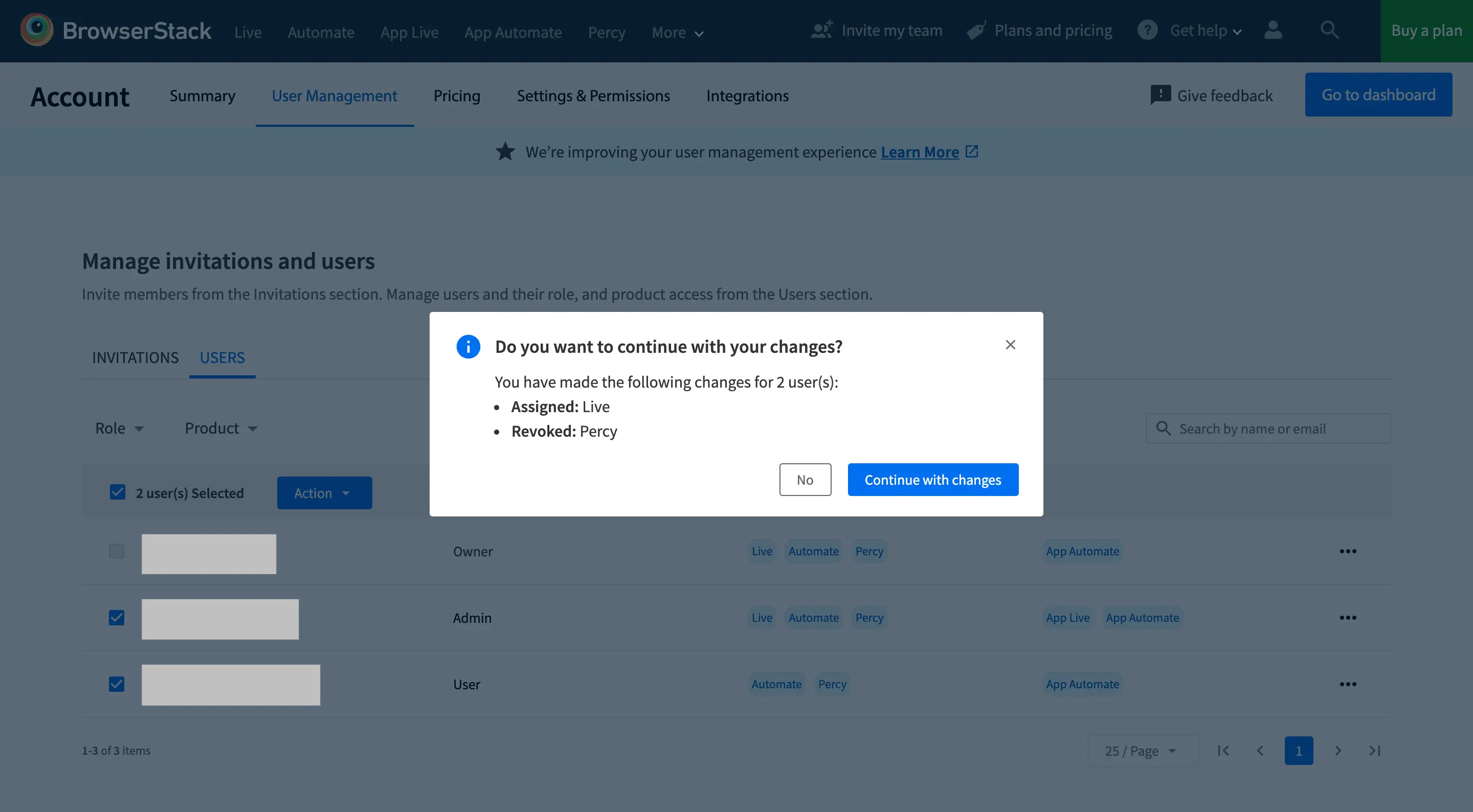1473x812 pixels.
Task: Check the Owner row checkbox
Action: [116, 551]
